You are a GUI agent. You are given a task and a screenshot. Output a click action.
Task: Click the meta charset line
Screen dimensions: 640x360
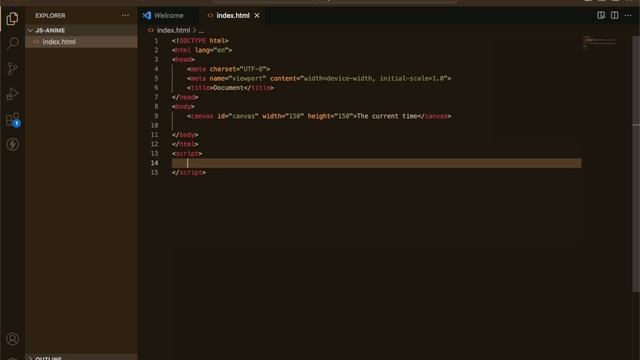coord(229,69)
